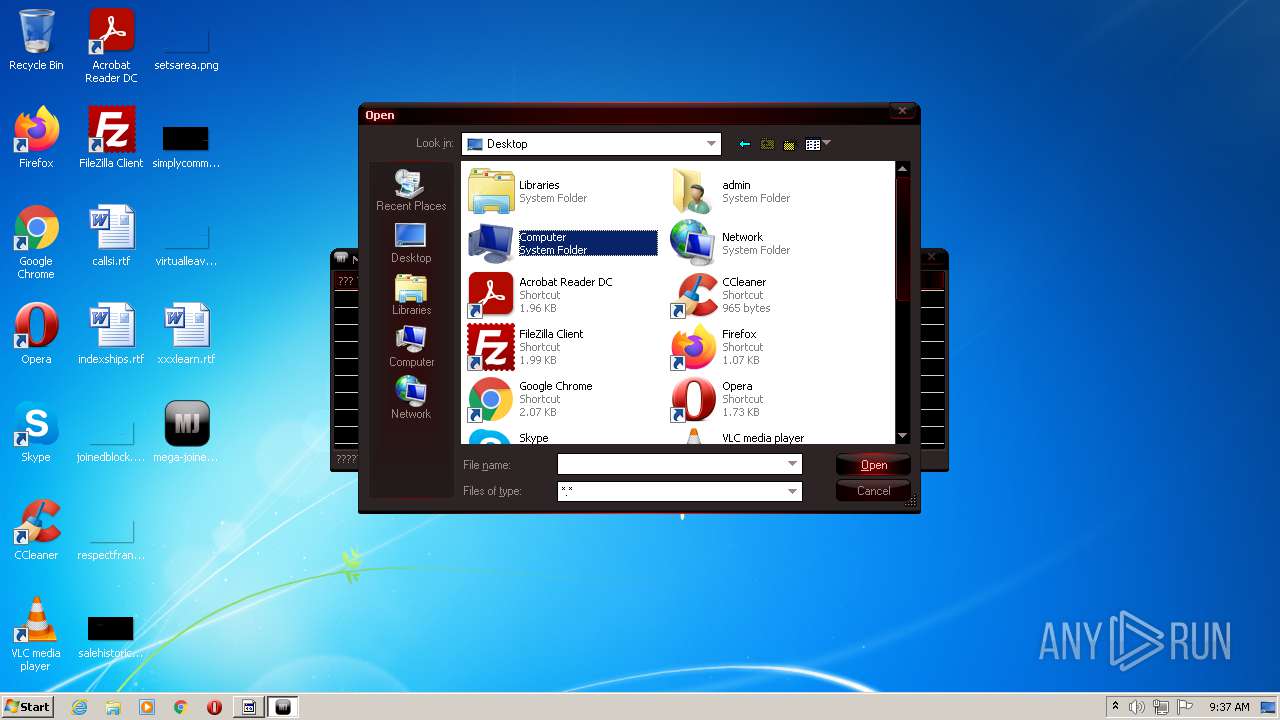
Task: Open volume control in system tray
Action: tap(1137, 707)
